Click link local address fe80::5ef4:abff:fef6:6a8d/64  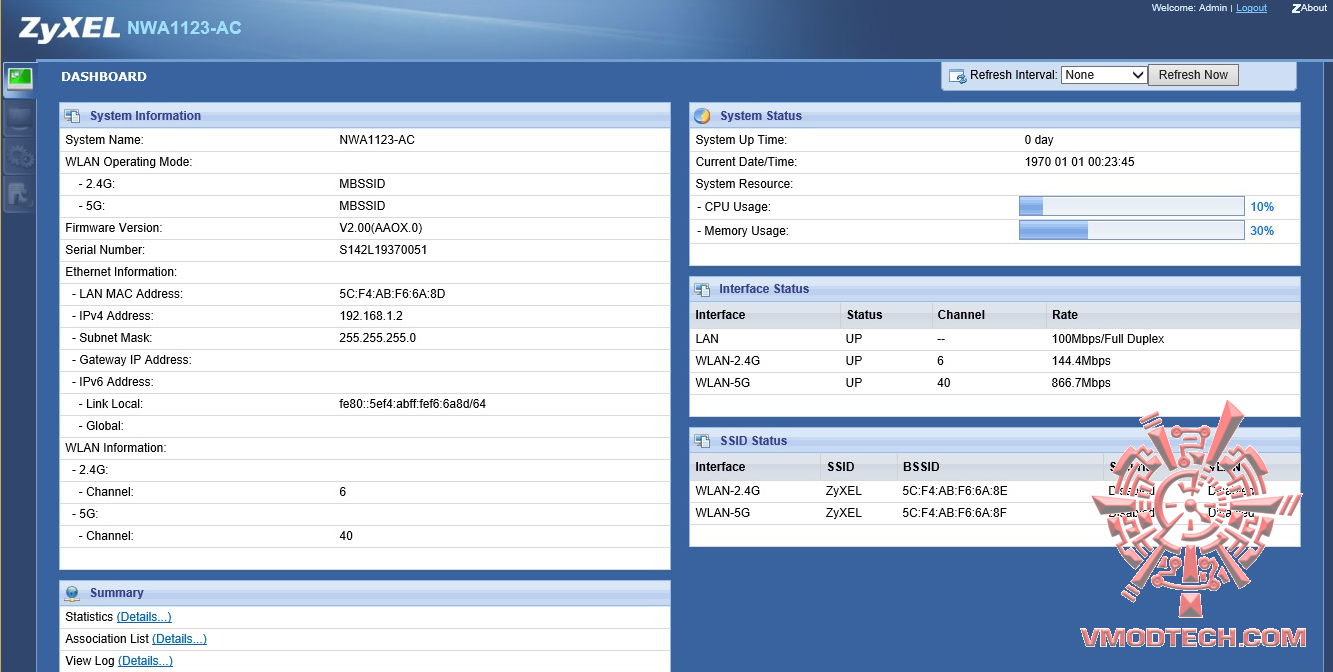click(x=413, y=404)
